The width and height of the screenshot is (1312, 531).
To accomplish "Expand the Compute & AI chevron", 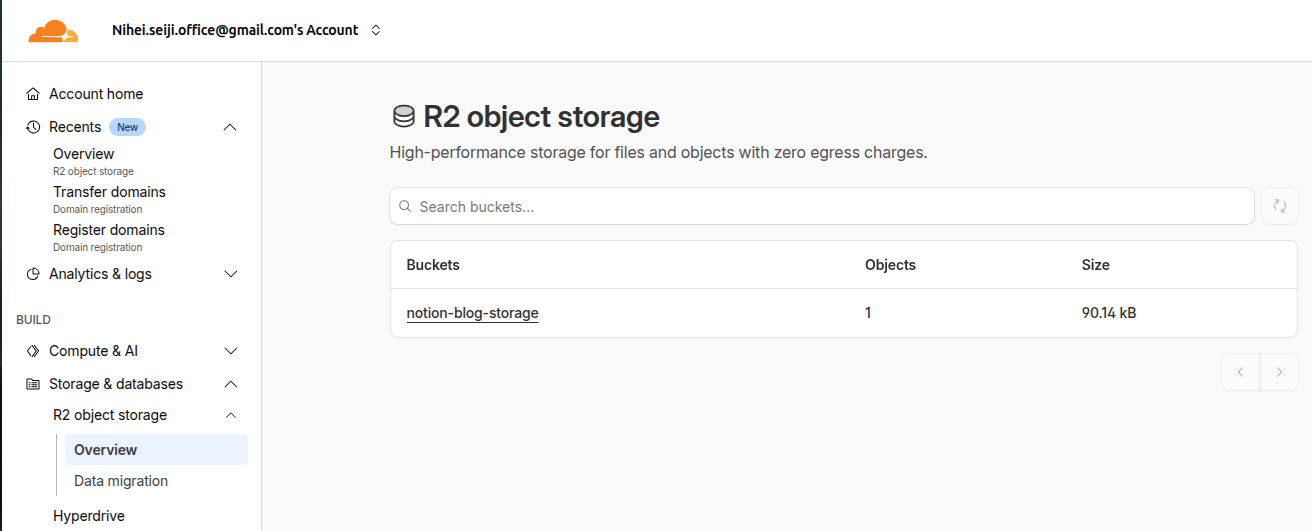I will [x=230, y=351].
